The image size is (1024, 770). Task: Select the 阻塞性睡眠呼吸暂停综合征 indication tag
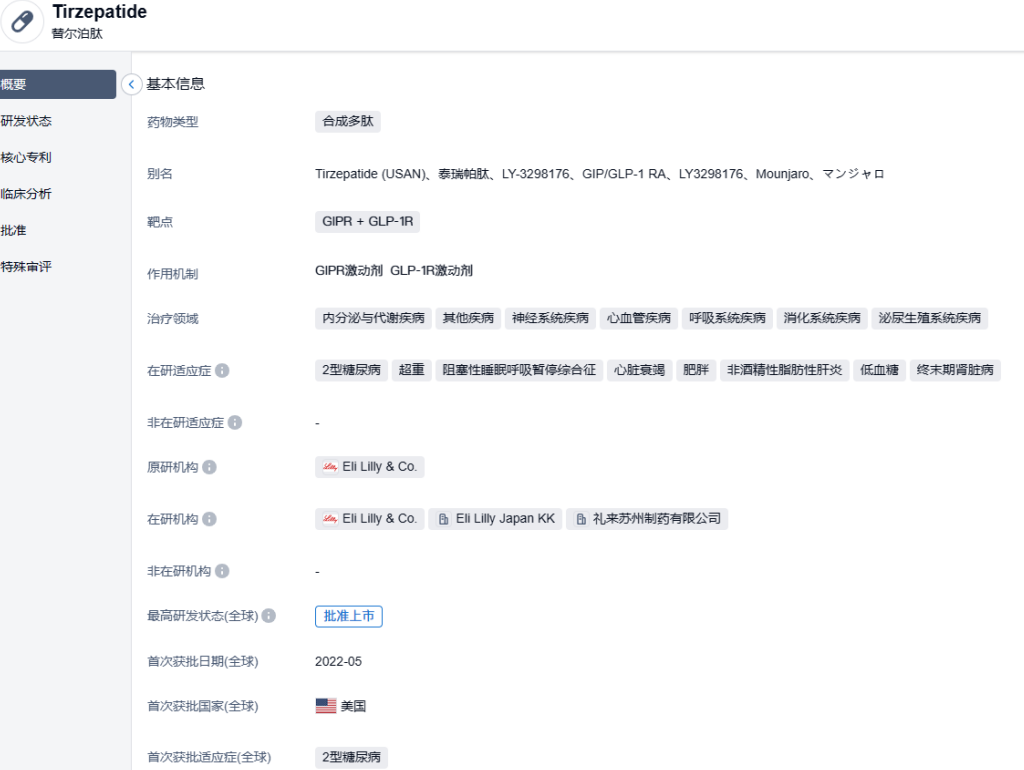point(519,371)
